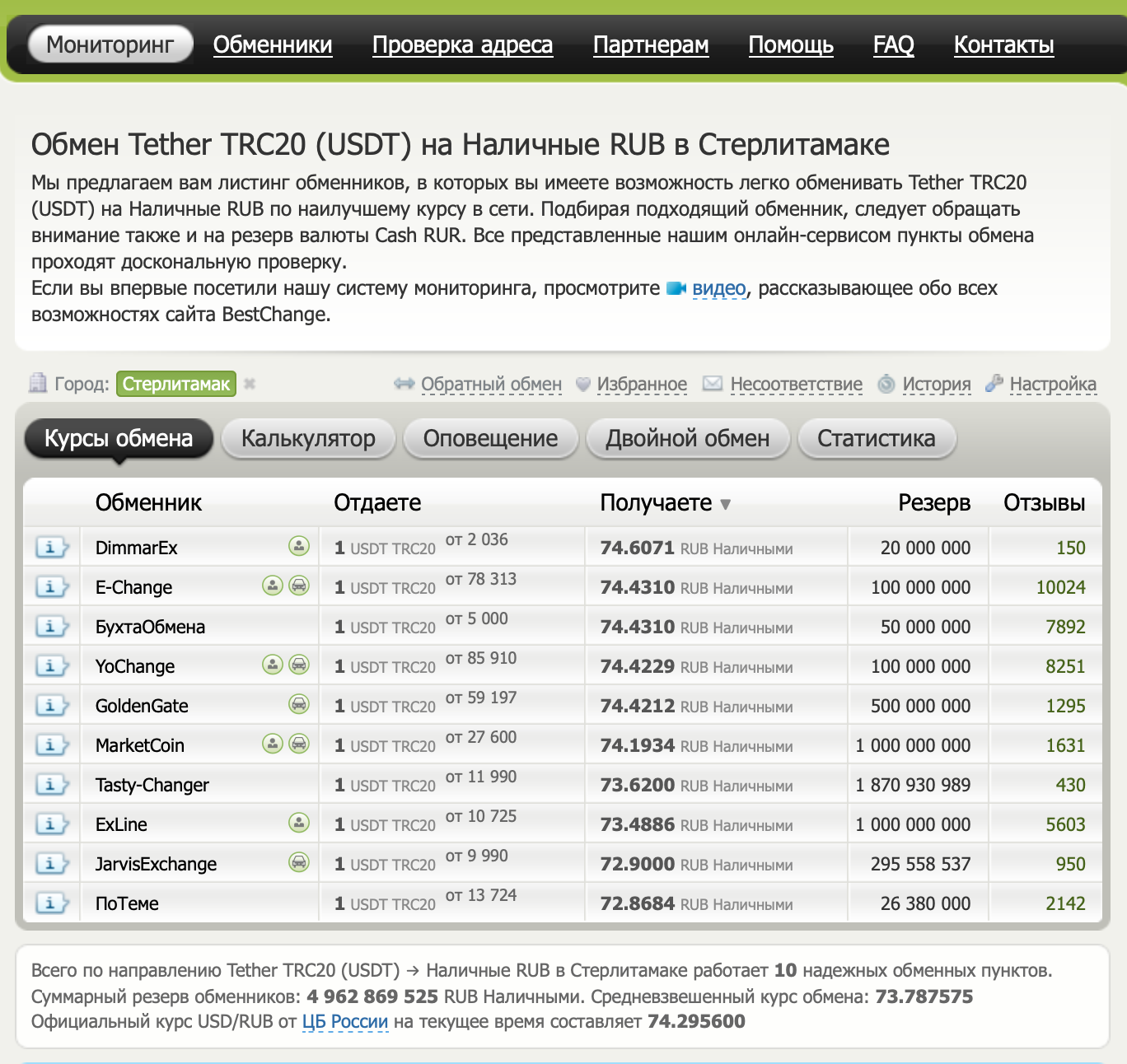This screenshot has width=1127, height=1064.
Task: Select the Курсы обмена tab
Action: click(x=119, y=438)
